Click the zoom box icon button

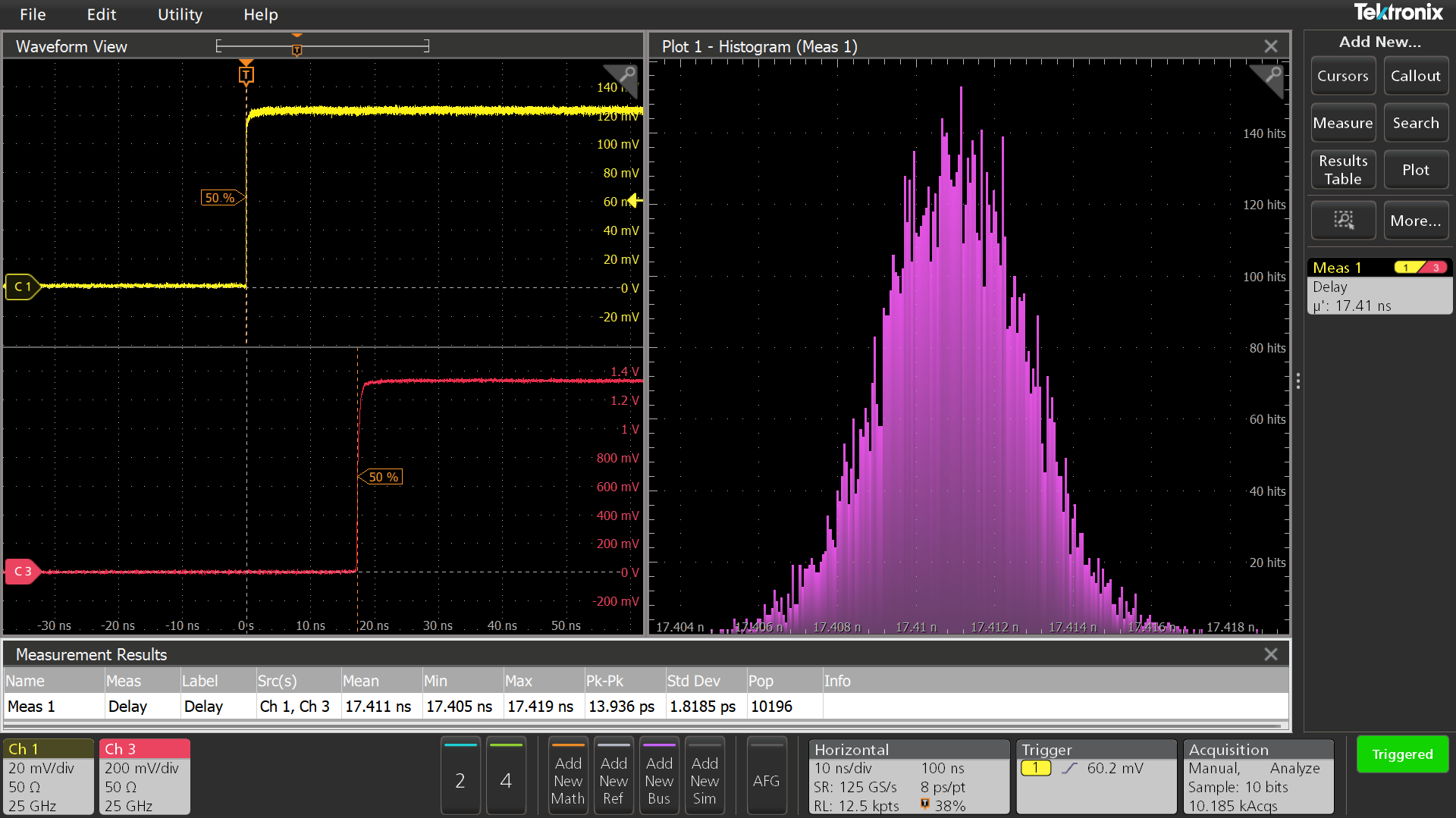[1342, 221]
